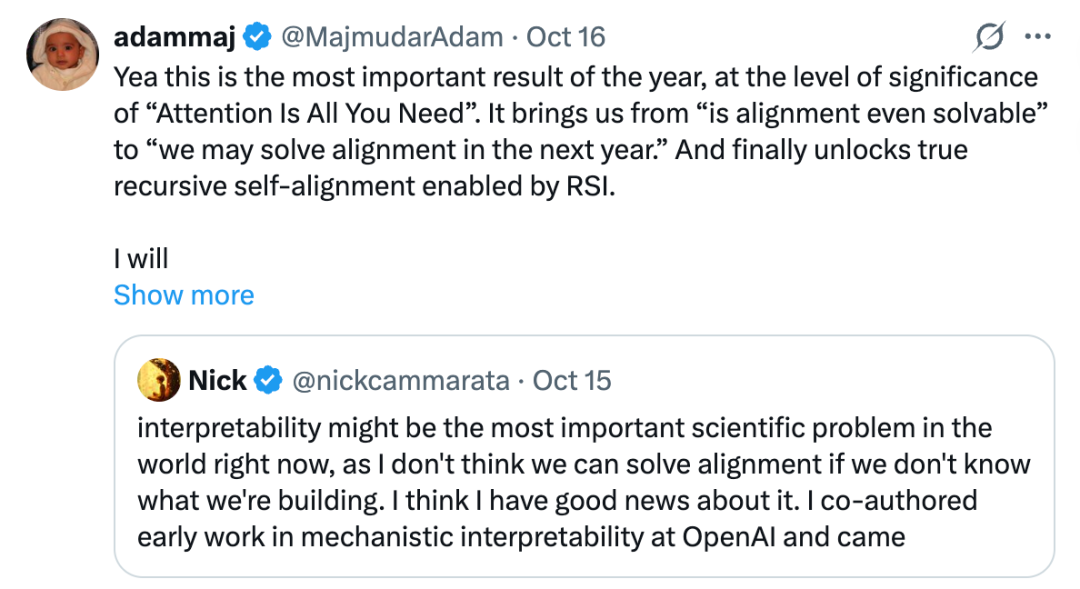The width and height of the screenshot is (1080, 589).
Task: Visit the @MajmudarAdam handle
Action: 392,37
